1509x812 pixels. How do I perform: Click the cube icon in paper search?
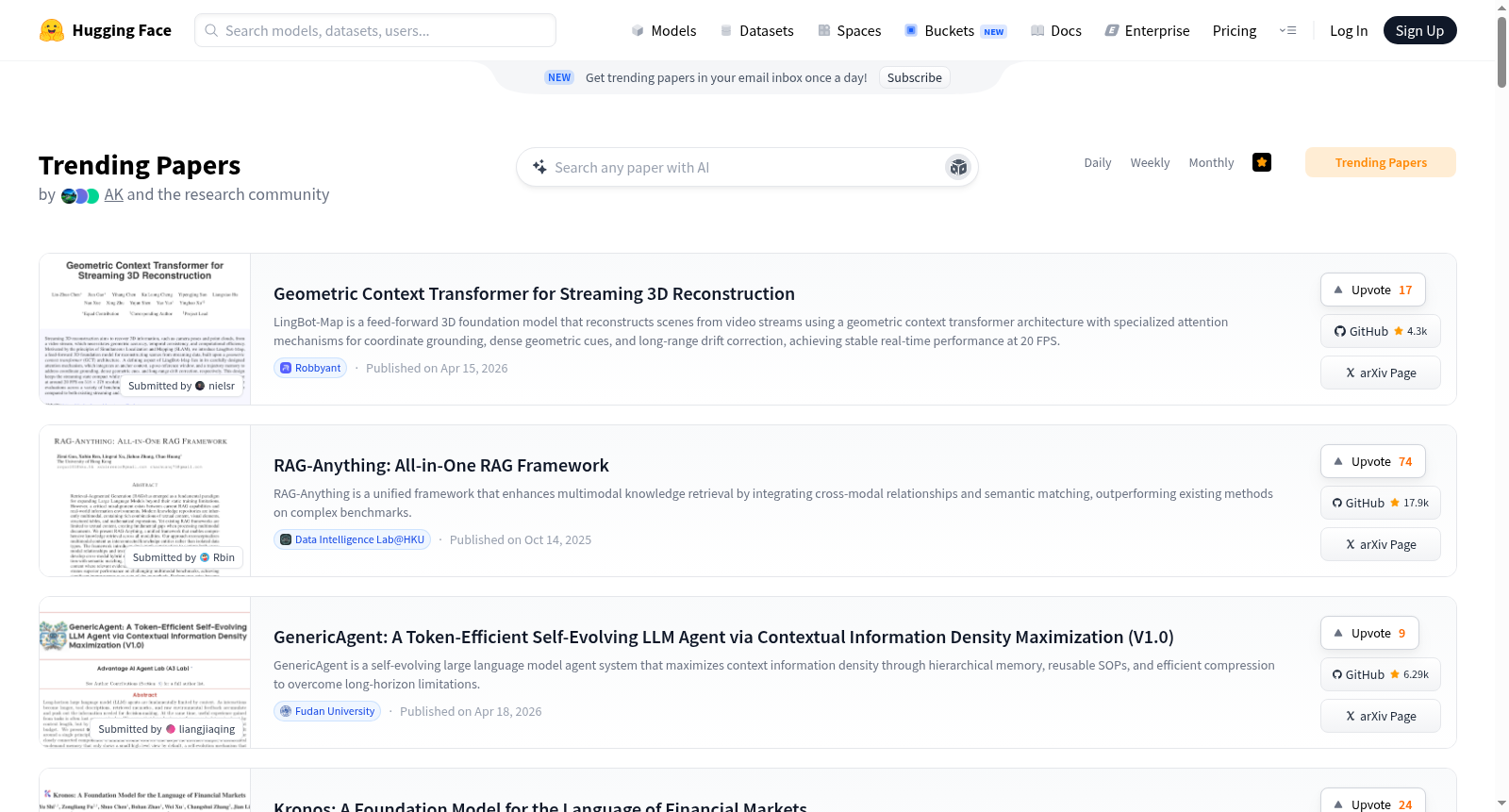point(958,167)
